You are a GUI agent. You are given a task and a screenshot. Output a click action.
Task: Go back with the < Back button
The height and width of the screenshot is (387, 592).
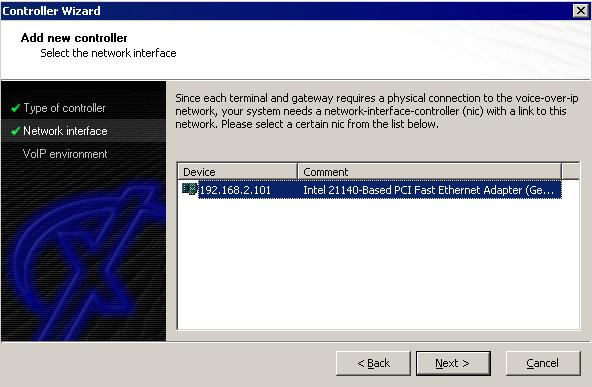373,363
